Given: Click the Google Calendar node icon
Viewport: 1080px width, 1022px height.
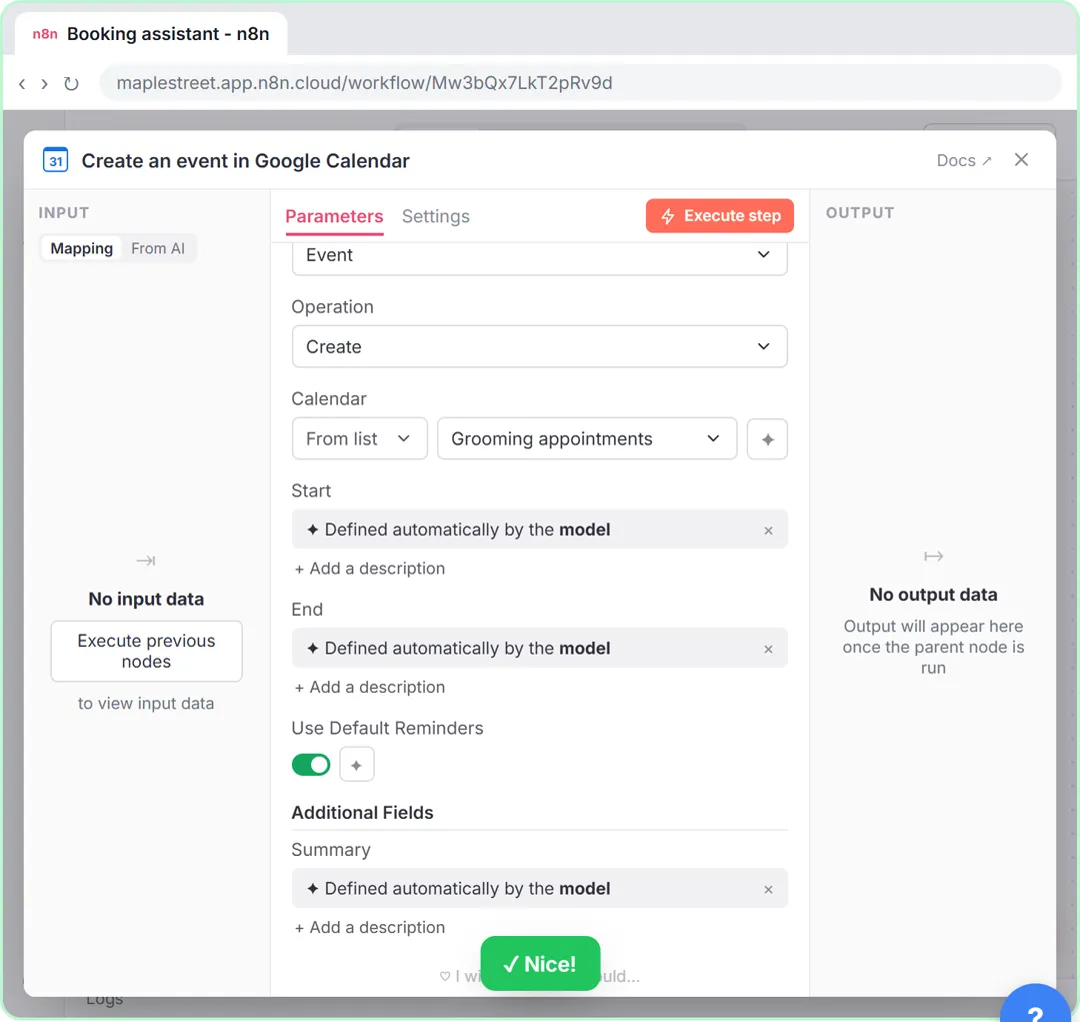Looking at the screenshot, I should tap(55, 160).
